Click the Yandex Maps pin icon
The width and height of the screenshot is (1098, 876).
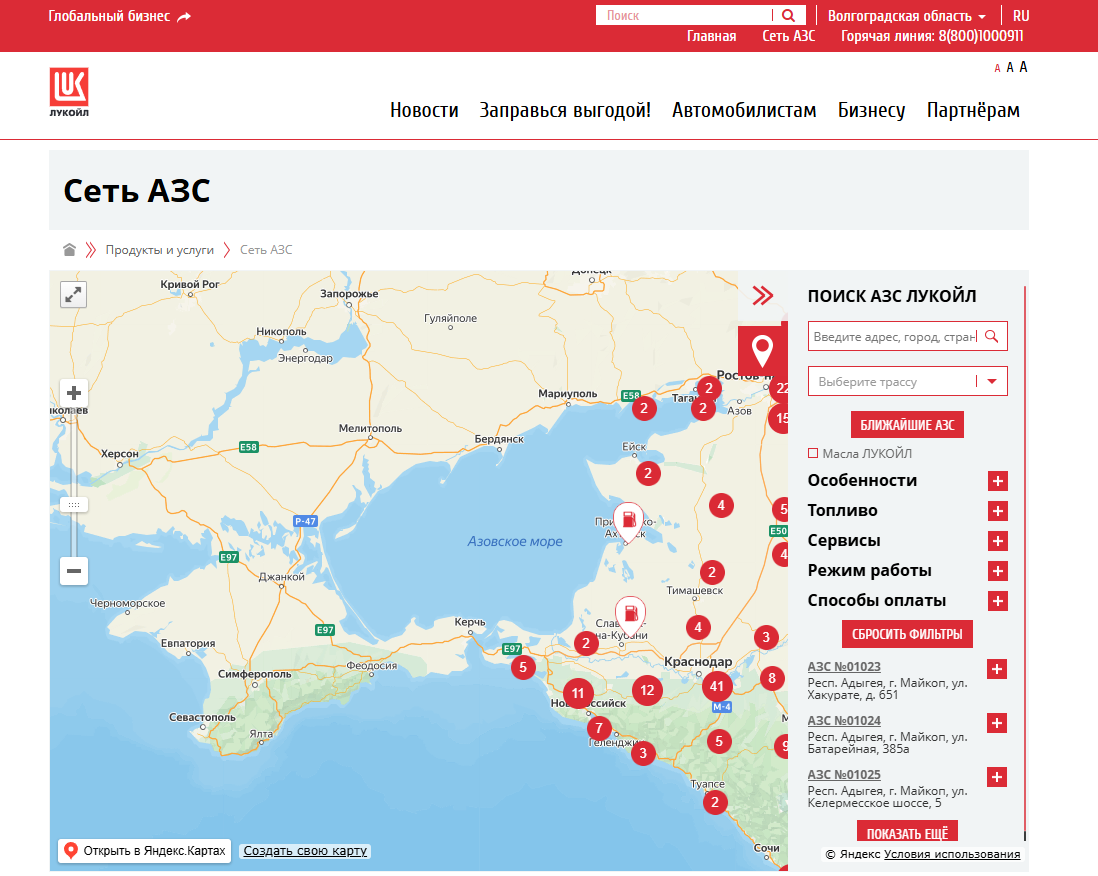point(70,850)
